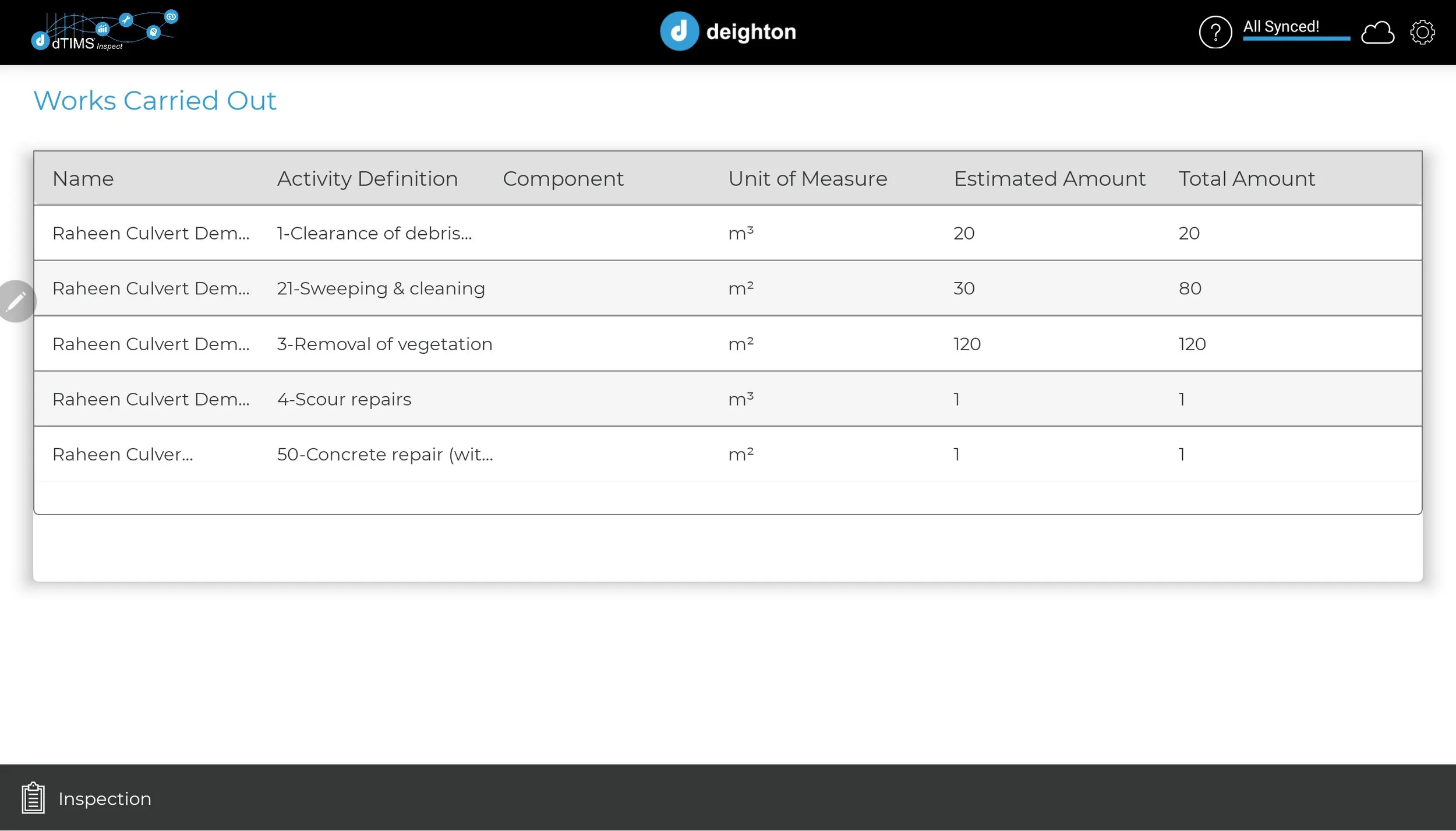Click the Inspection clipboard icon
1456x831 pixels.
pos(33,798)
